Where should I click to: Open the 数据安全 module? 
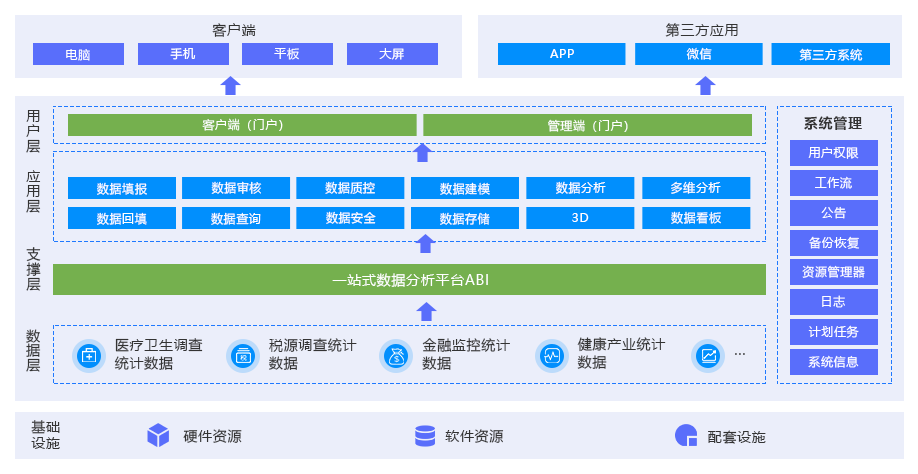[x=350, y=218]
